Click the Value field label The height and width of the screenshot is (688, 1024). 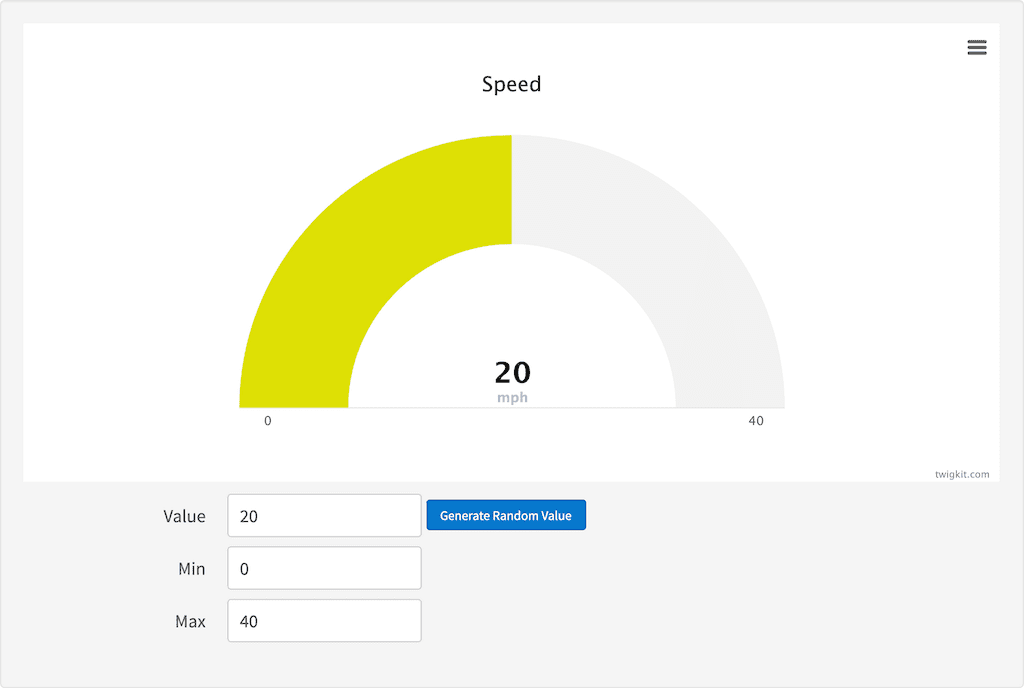pyautogui.click(x=184, y=517)
